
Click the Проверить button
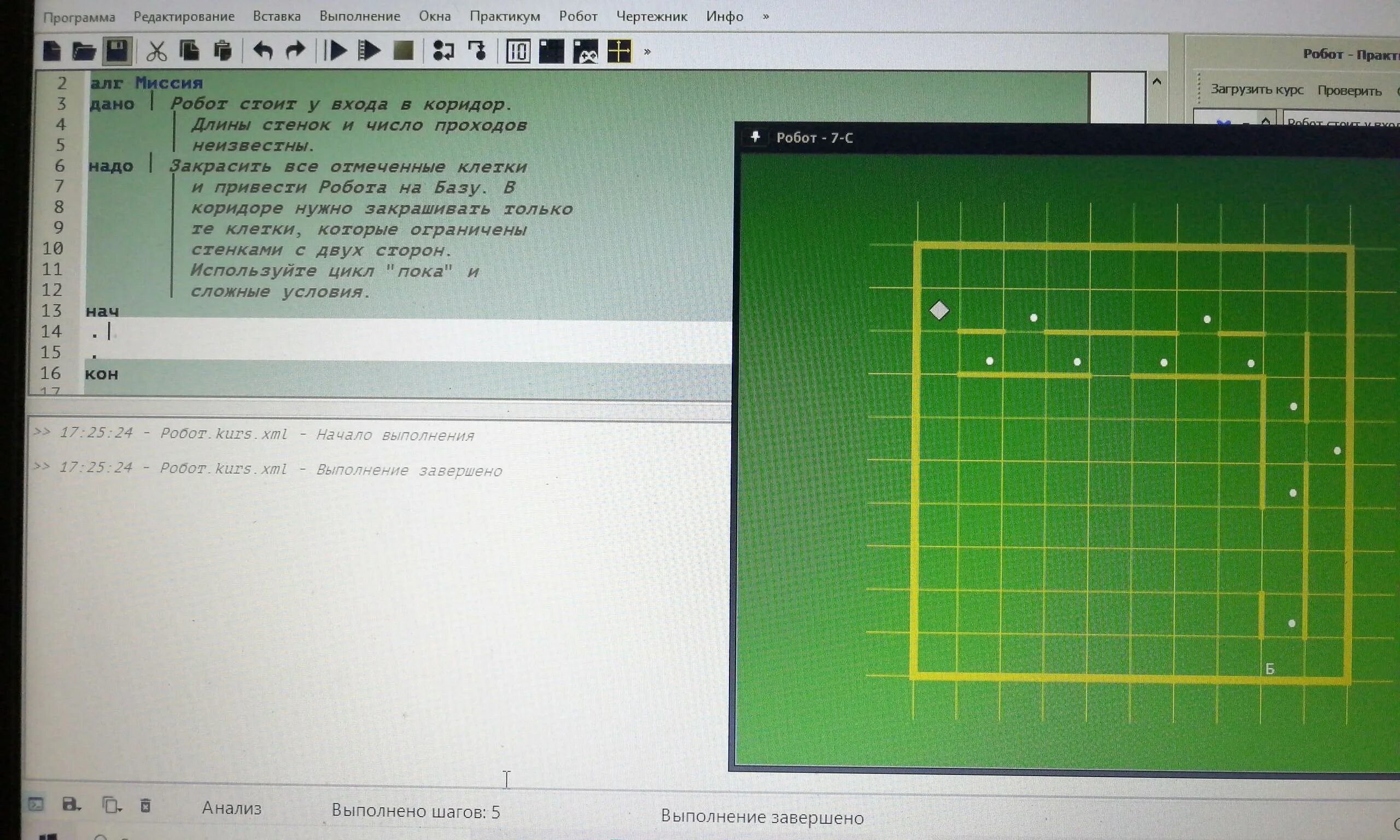pyautogui.click(x=1349, y=91)
